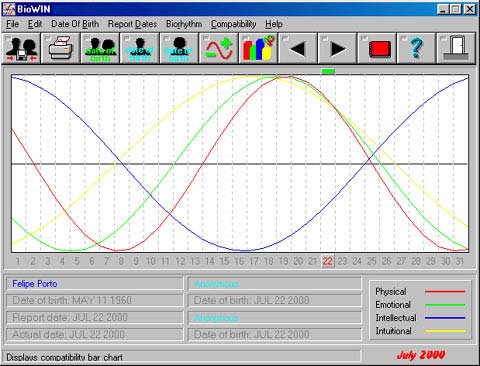Click the second single-person date of birth icon
Image resolution: width=480 pixels, height=366 pixels.
pos(179,49)
